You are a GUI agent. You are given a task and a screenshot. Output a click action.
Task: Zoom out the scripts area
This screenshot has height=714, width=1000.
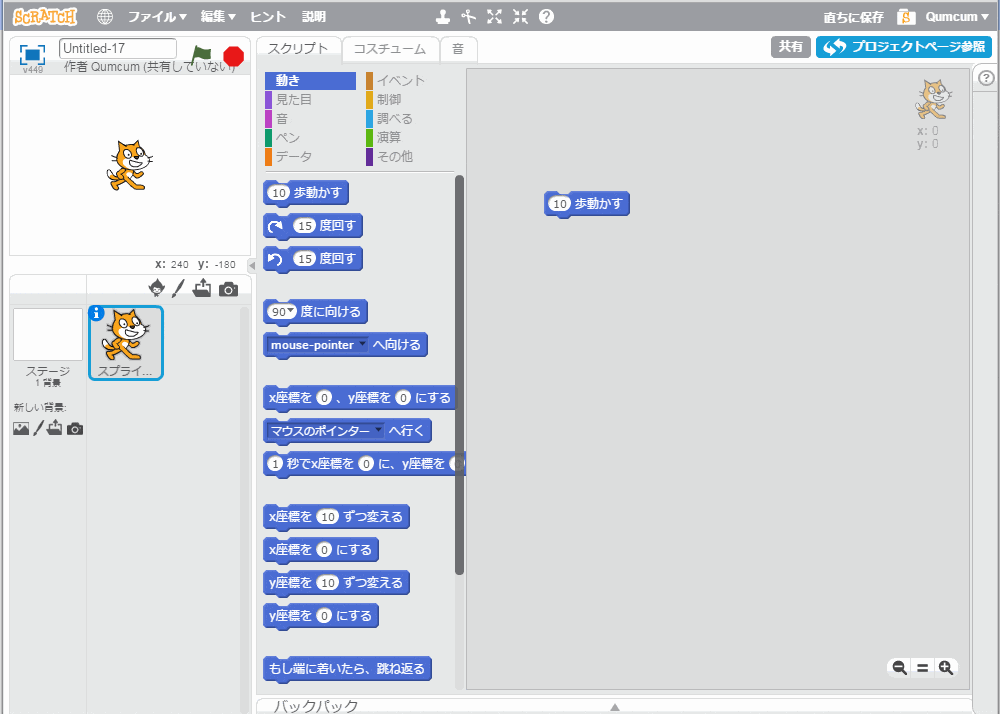point(899,667)
